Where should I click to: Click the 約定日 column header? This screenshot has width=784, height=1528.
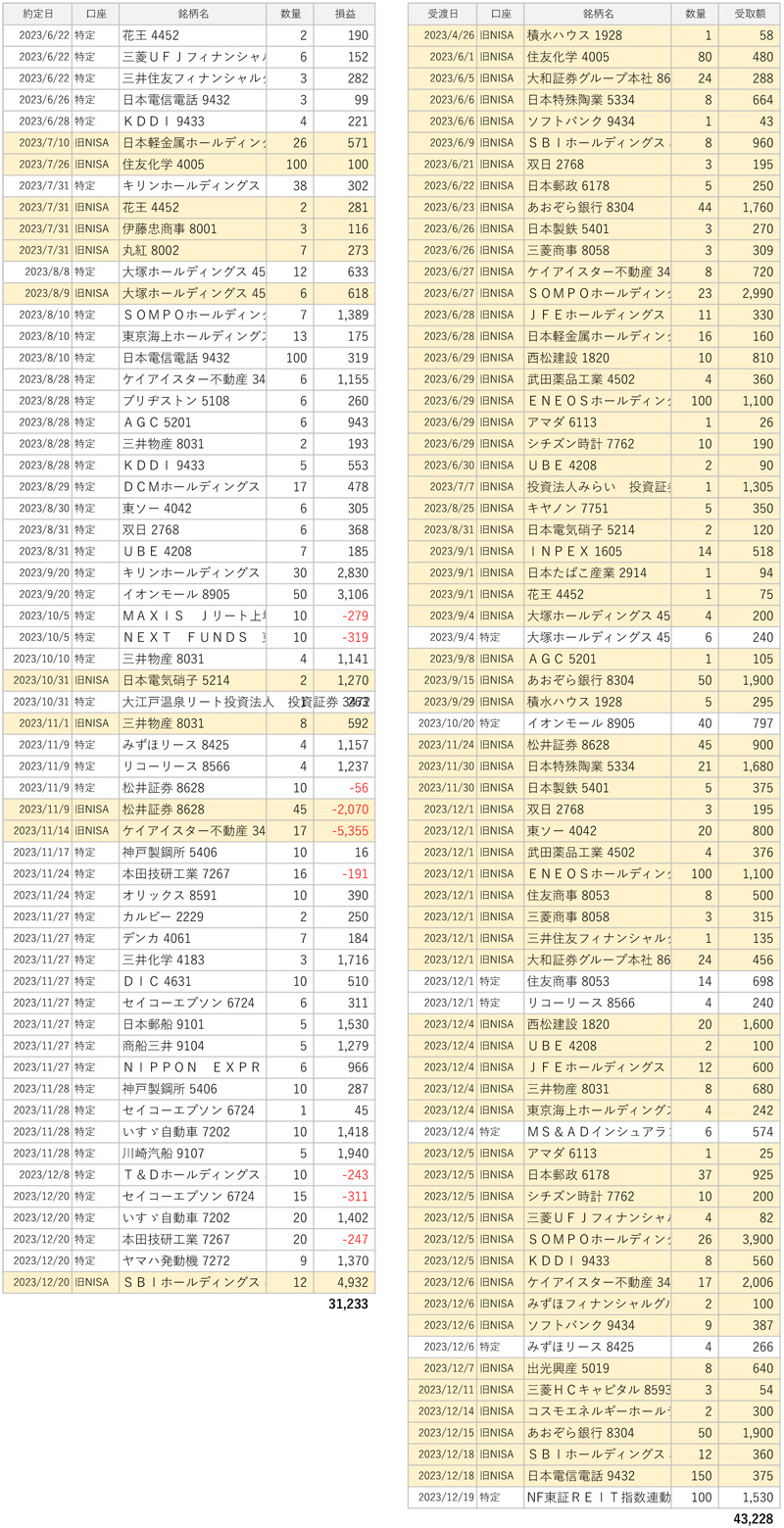point(38,14)
